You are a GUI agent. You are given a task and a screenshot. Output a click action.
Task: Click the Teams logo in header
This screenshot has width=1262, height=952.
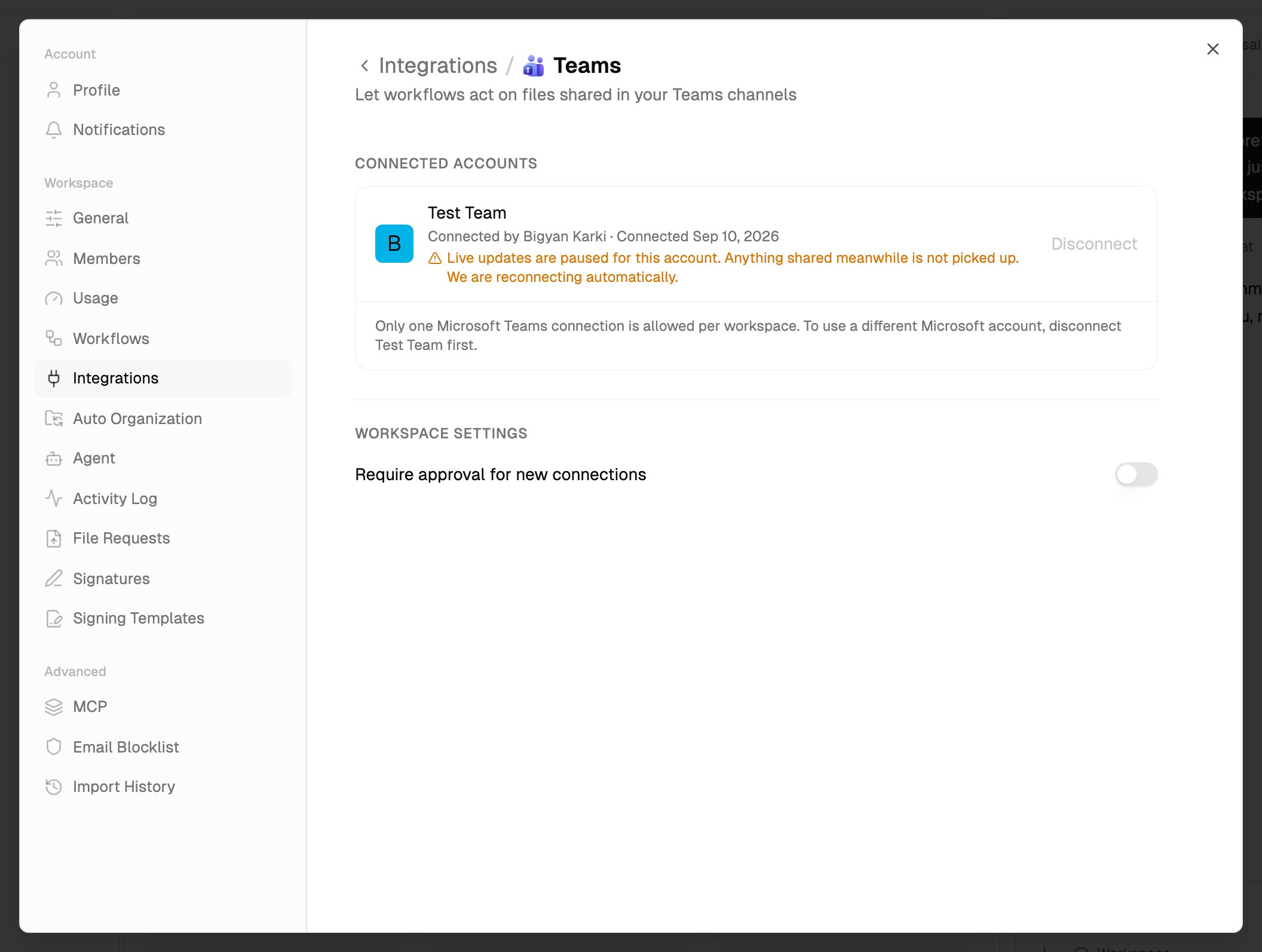tap(533, 66)
